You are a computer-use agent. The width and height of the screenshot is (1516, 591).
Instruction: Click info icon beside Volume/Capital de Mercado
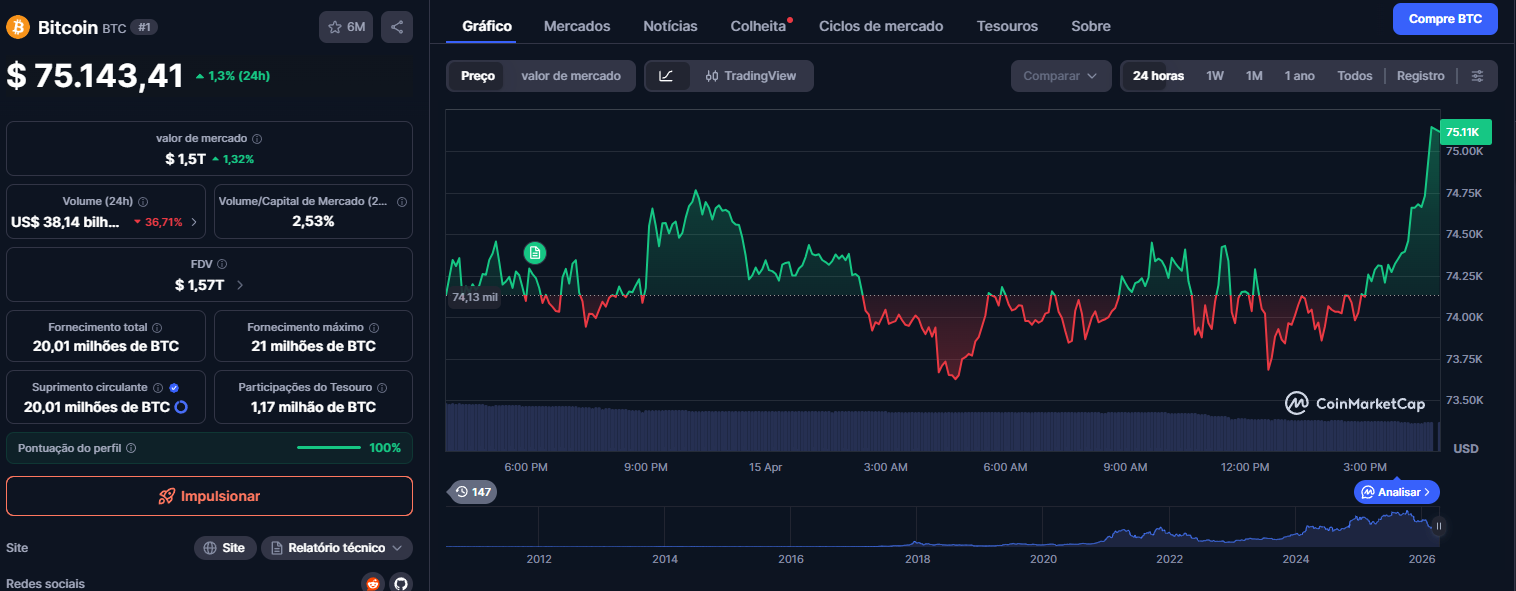(402, 202)
